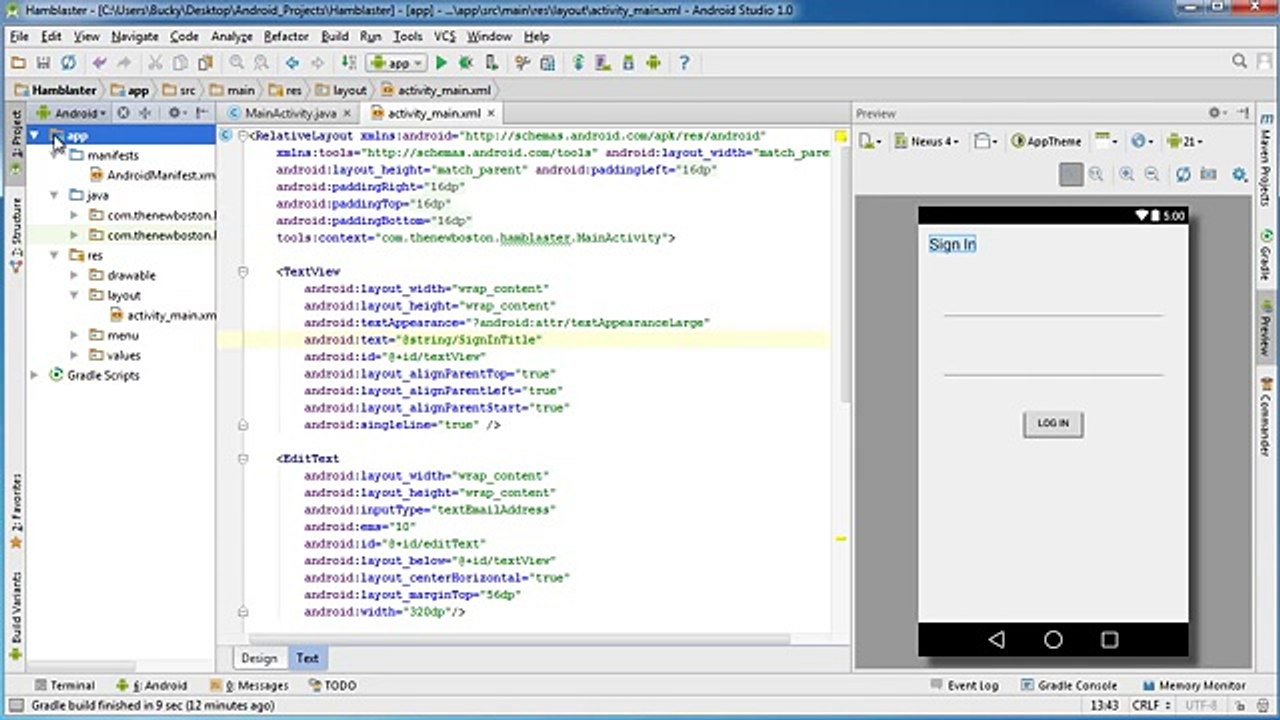
Task: Zoom in on the layout preview
Action: tap(1127, 174)
